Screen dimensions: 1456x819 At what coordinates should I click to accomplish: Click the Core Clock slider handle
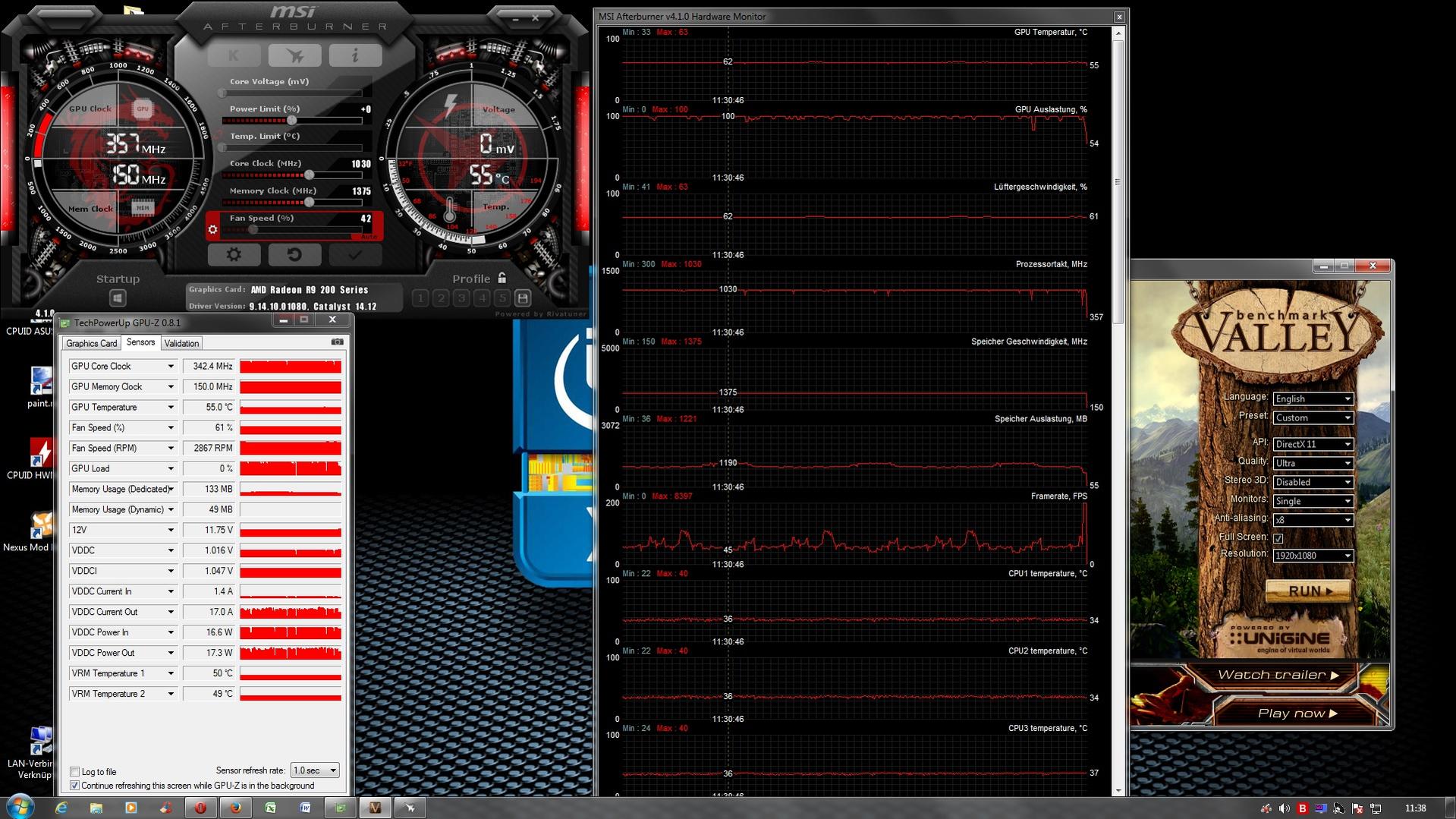pos(309,175)
